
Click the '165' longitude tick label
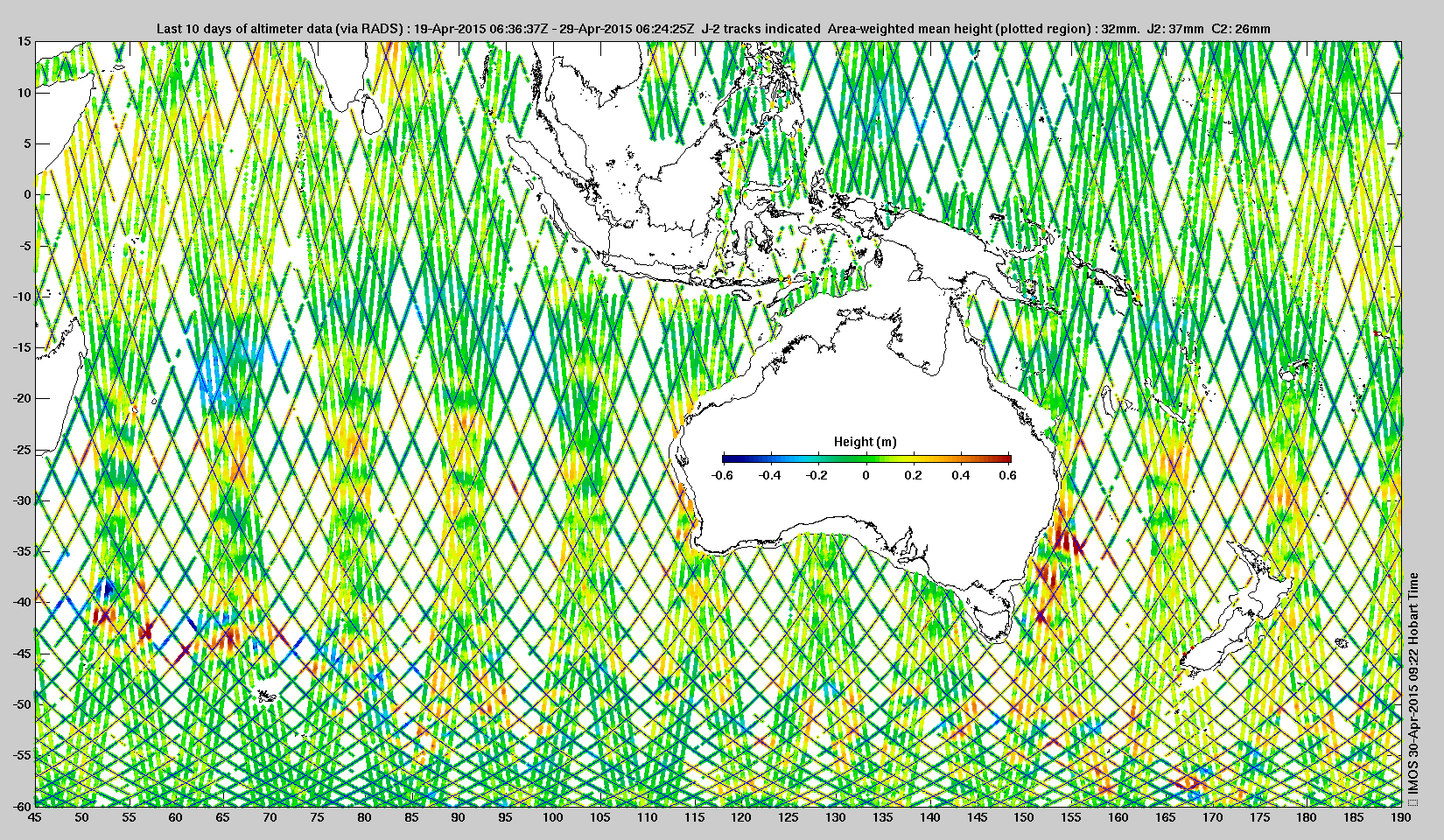coord(1165,817)
